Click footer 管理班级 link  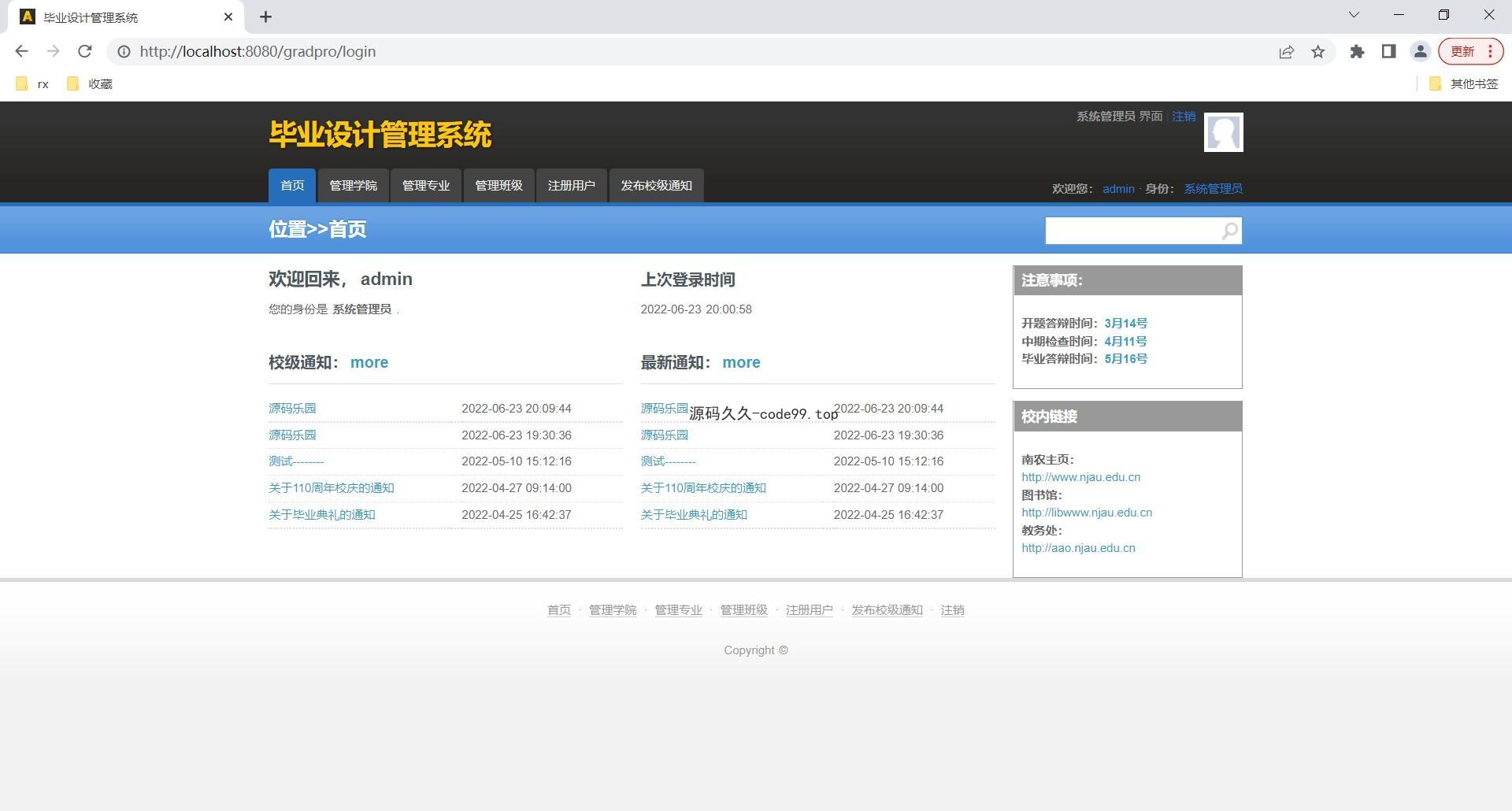[743, 610]
